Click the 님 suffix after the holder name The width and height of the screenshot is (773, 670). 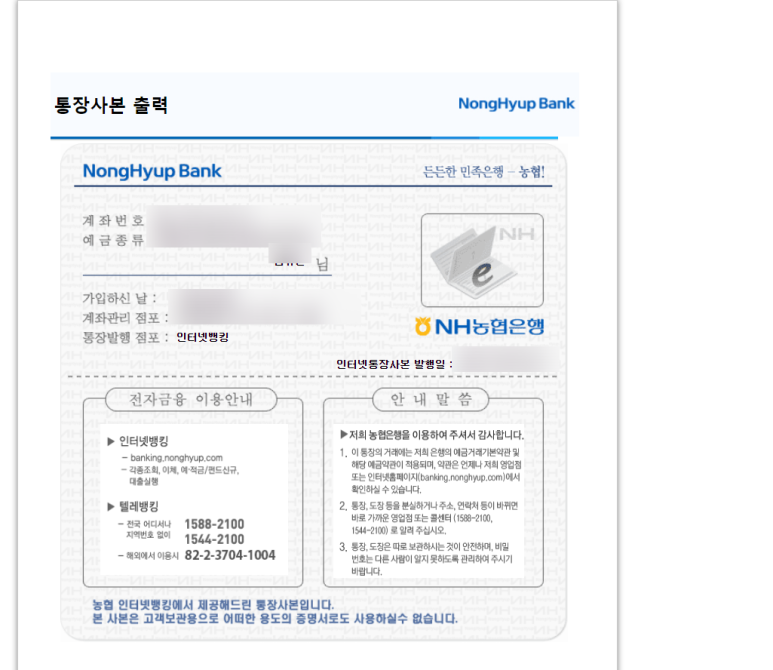click(x=322, y=265)
